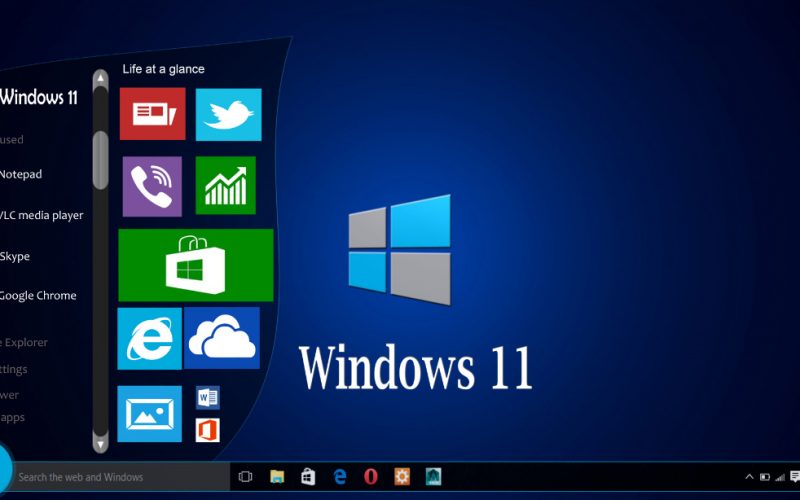Screen dimensions: 800x500
Task: Launch Skype from the start menu list
Action: (x=15, y=257)
